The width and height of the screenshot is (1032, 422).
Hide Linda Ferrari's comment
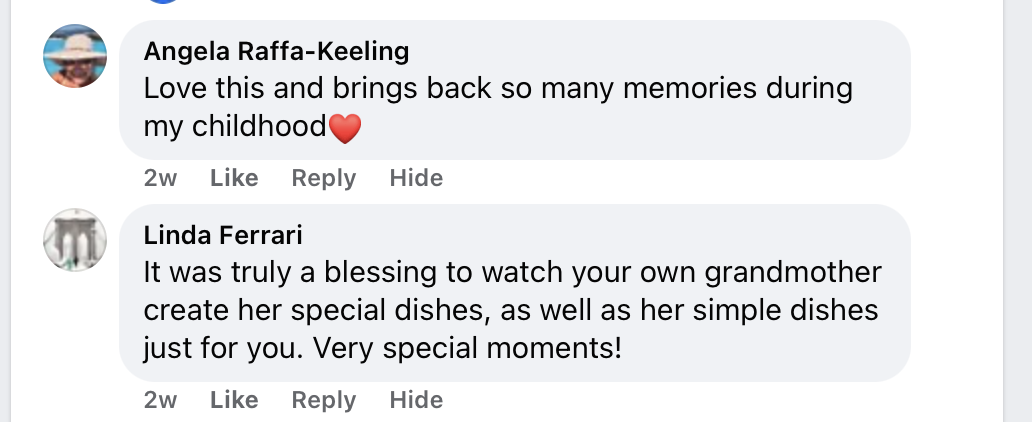point(416,400)
